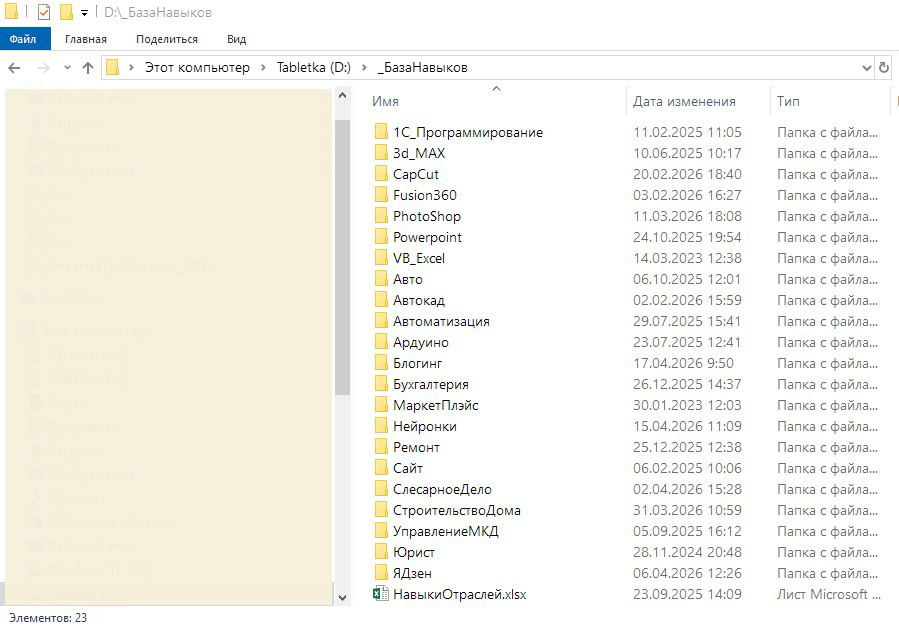Select the Блогинг folder icon
Image resolution: width=899 pixels, height=628 pixels.
pyautogui.click(x=381, y=363)
